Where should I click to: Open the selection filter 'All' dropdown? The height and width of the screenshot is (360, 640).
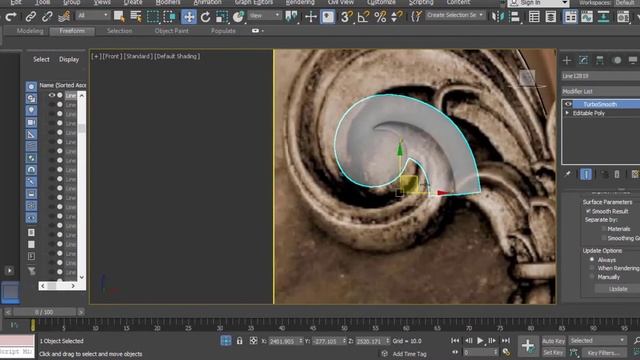tap(92, 16)
